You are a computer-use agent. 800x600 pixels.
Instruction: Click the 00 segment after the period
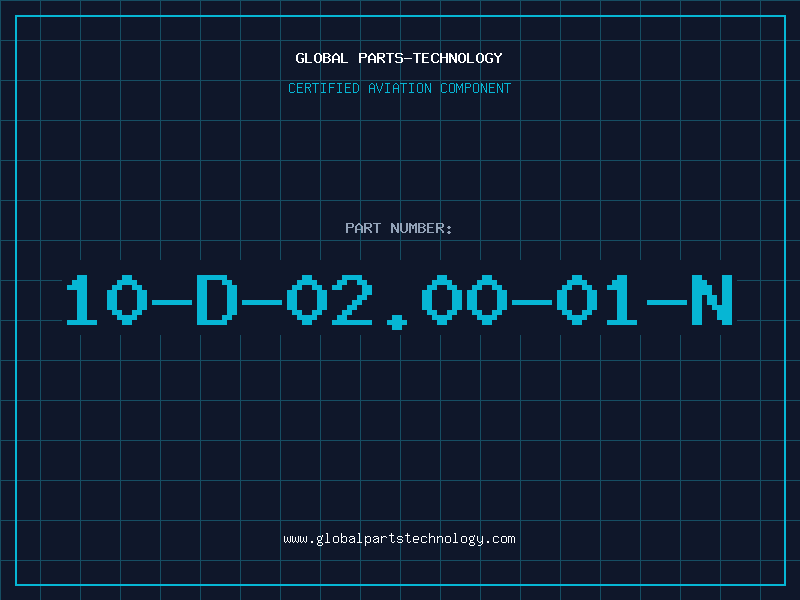[x=464, y=300]
